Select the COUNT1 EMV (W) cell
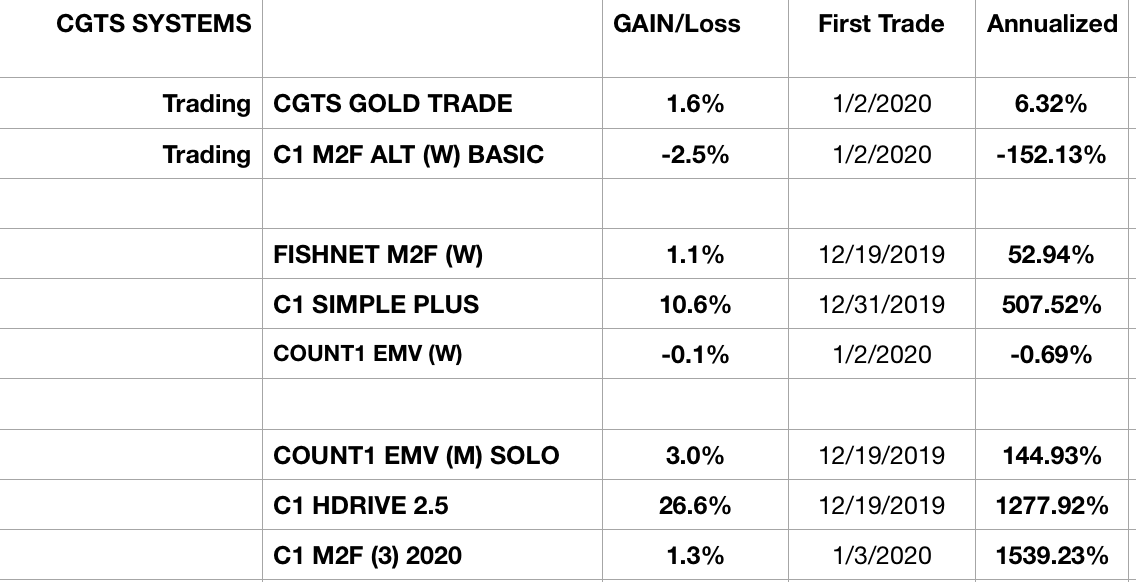Image resolution: width=1136 pixels, height=582 pixels. tap(367, 354)
